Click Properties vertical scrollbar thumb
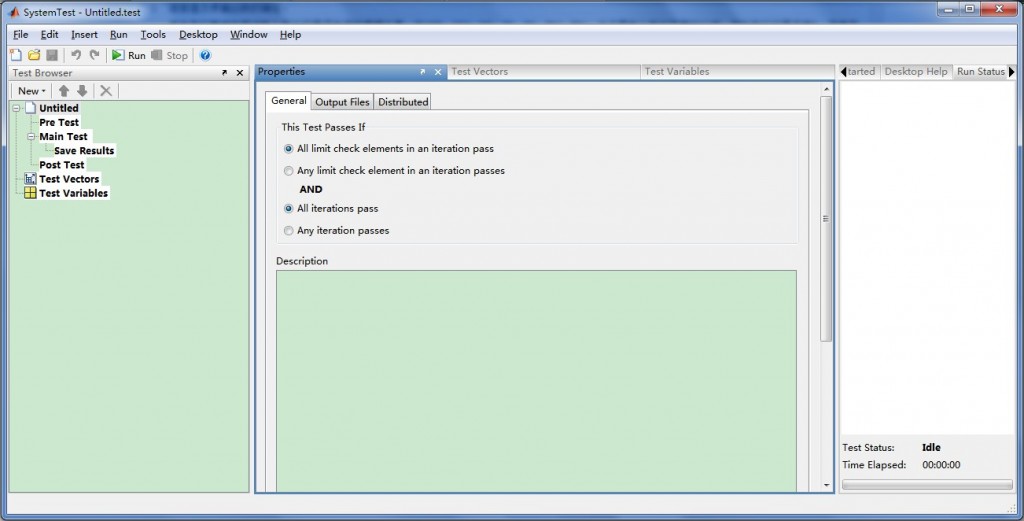1024x521 pixels. point(825,219)
